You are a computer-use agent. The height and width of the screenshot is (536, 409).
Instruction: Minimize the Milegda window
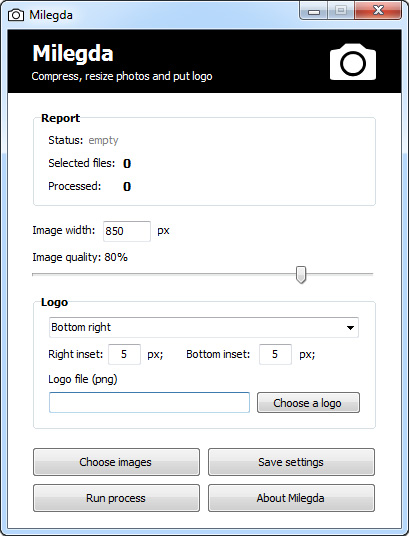[314, 11]
